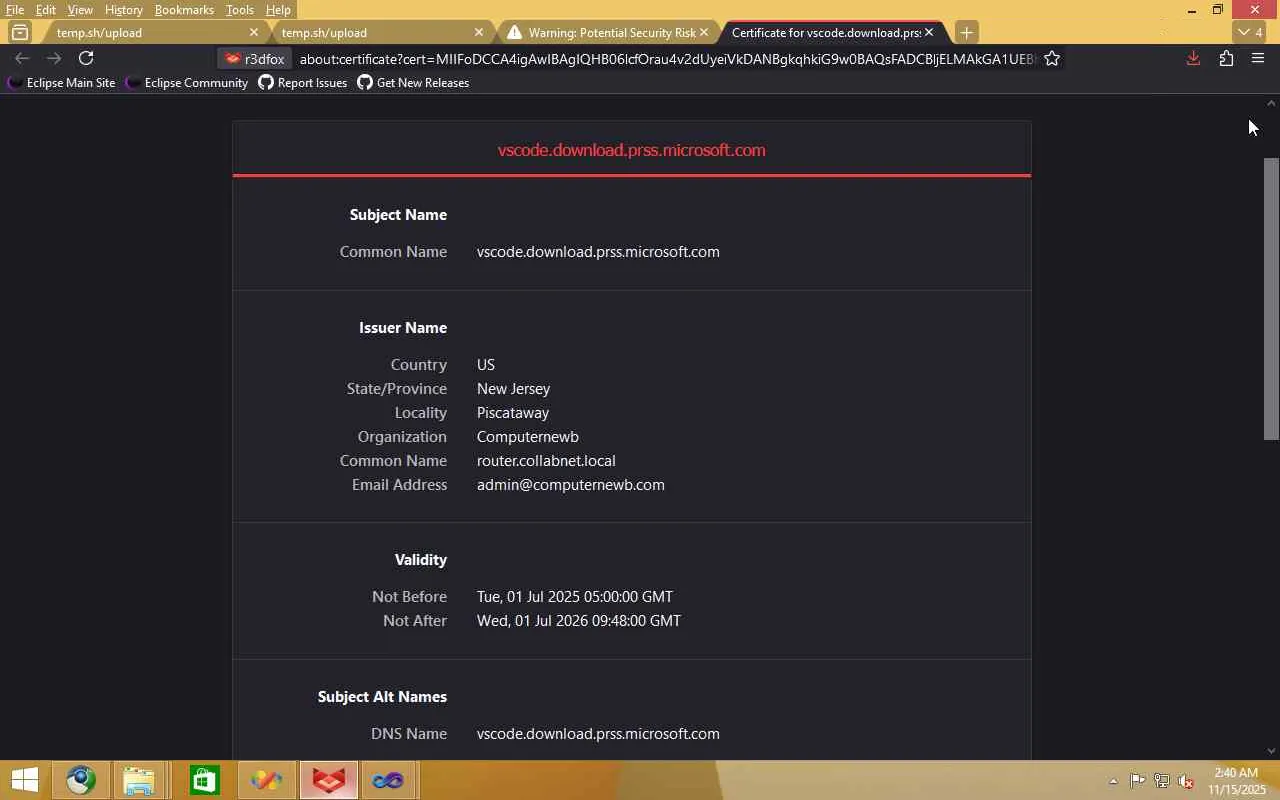Viewport: 1280px width, 800px height.
Task: Close the Potential Security Risk tab
Action: (x=704, y=32)
